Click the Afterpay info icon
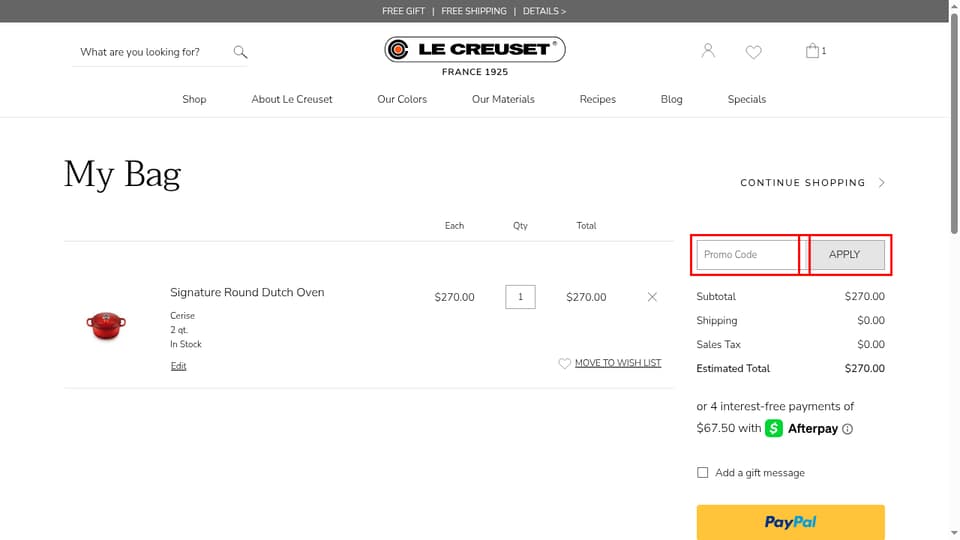 (847, 429)
